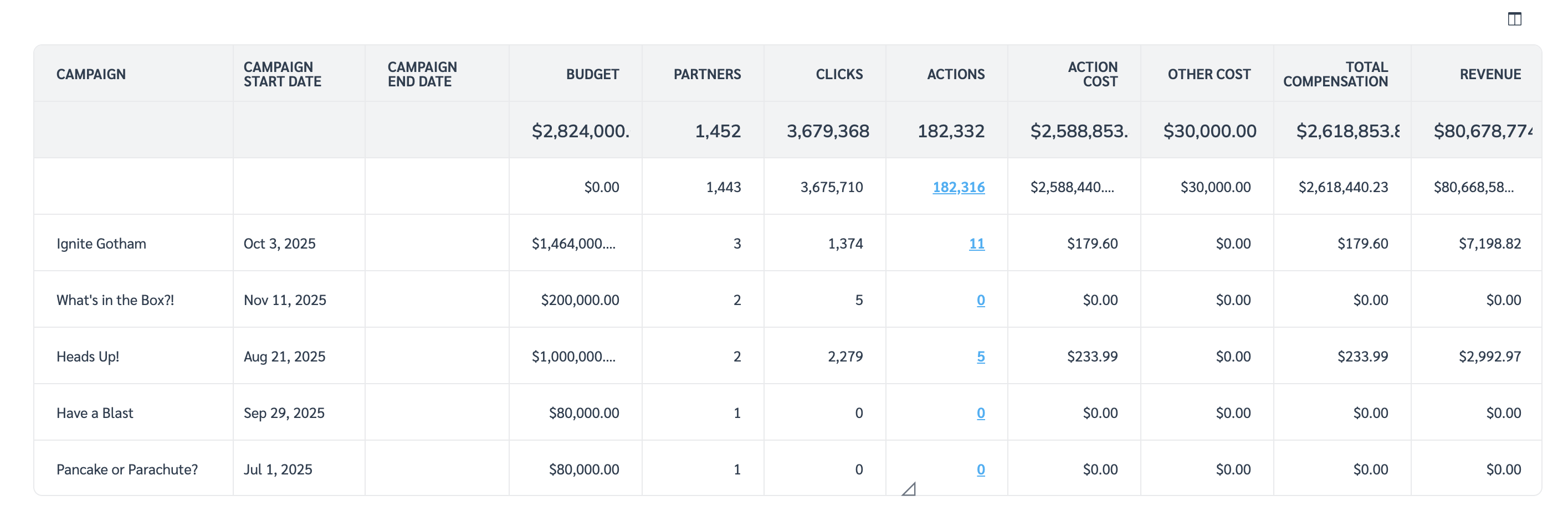The width and height of the screenshot is (1568, 506).
Task: Sort table by Budget column
Action: (x=592, y=74)
